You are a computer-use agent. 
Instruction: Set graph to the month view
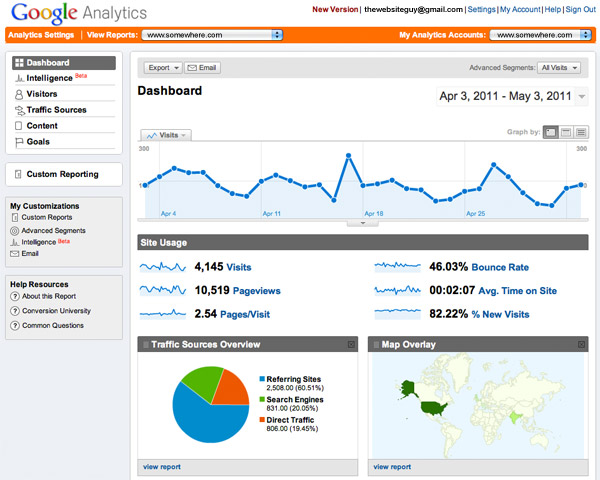[581, 132]
